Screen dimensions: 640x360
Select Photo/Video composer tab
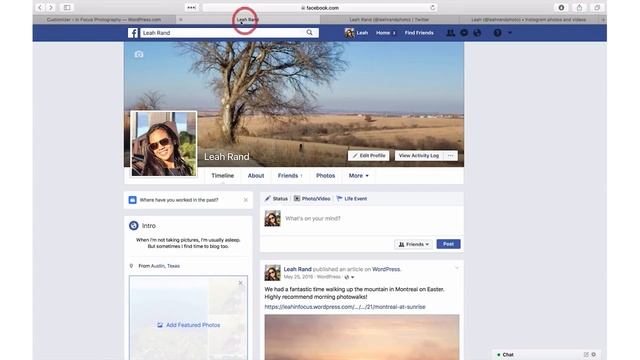coord(312,199)
